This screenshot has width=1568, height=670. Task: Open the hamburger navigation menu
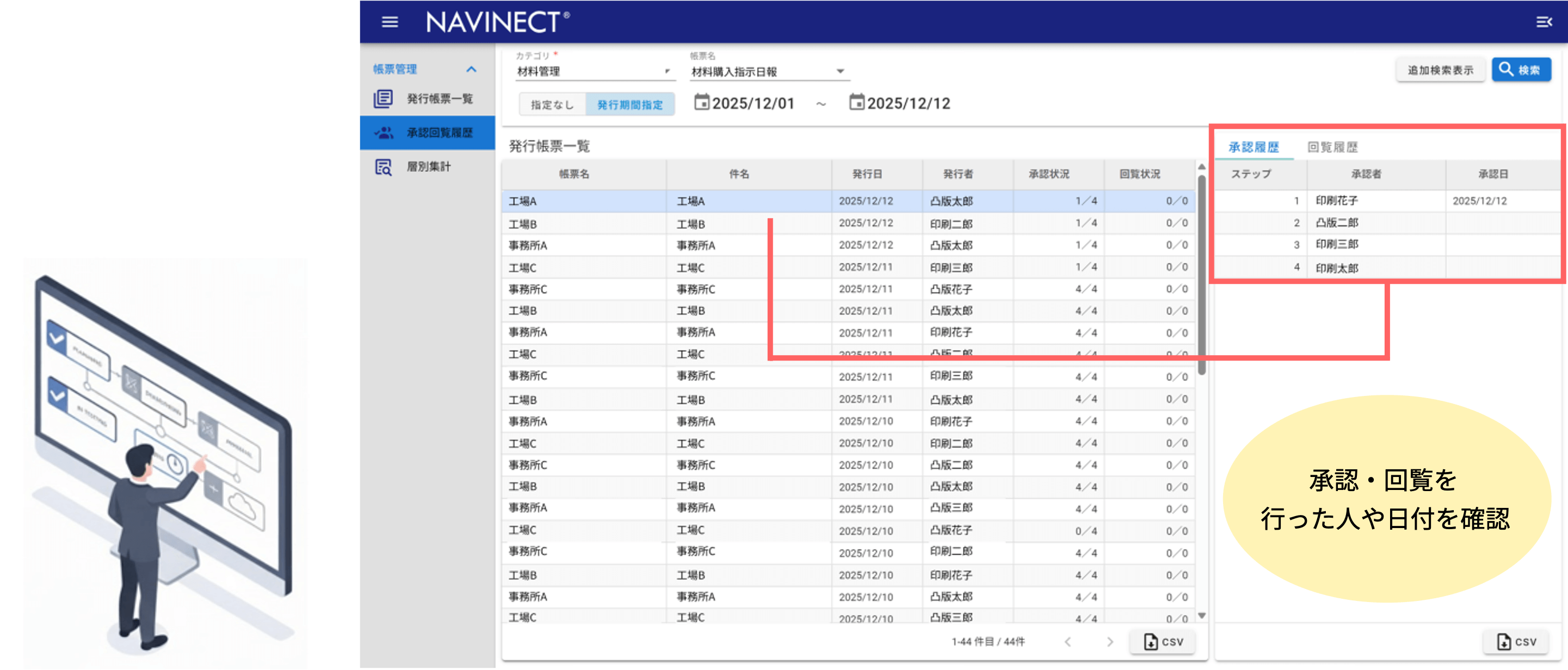click(x=390, y=22)
